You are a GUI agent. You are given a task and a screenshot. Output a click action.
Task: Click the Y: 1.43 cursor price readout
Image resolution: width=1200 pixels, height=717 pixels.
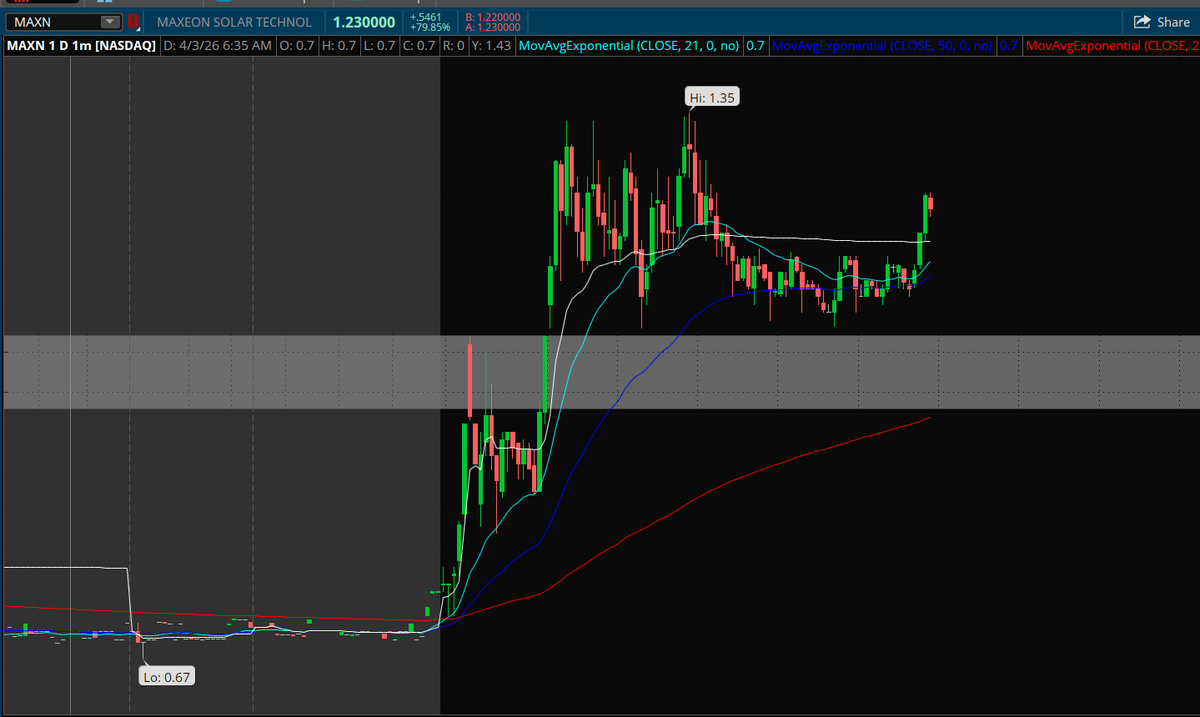[x=489, y=46]
